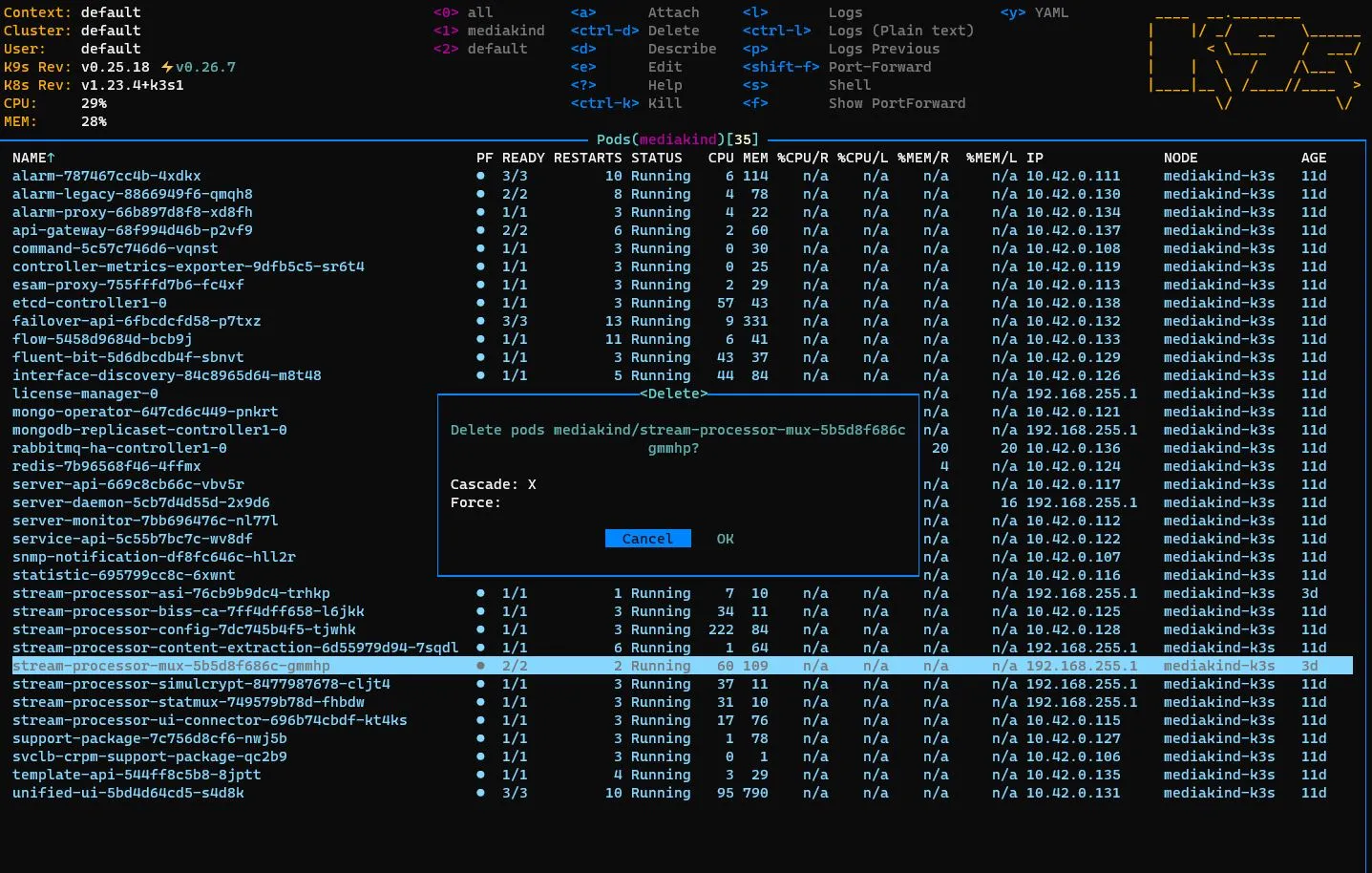Screen dimensions: 1372x873
Task: Select pod command-5c57c746d6-vqnst
Action: pos(115,248)
